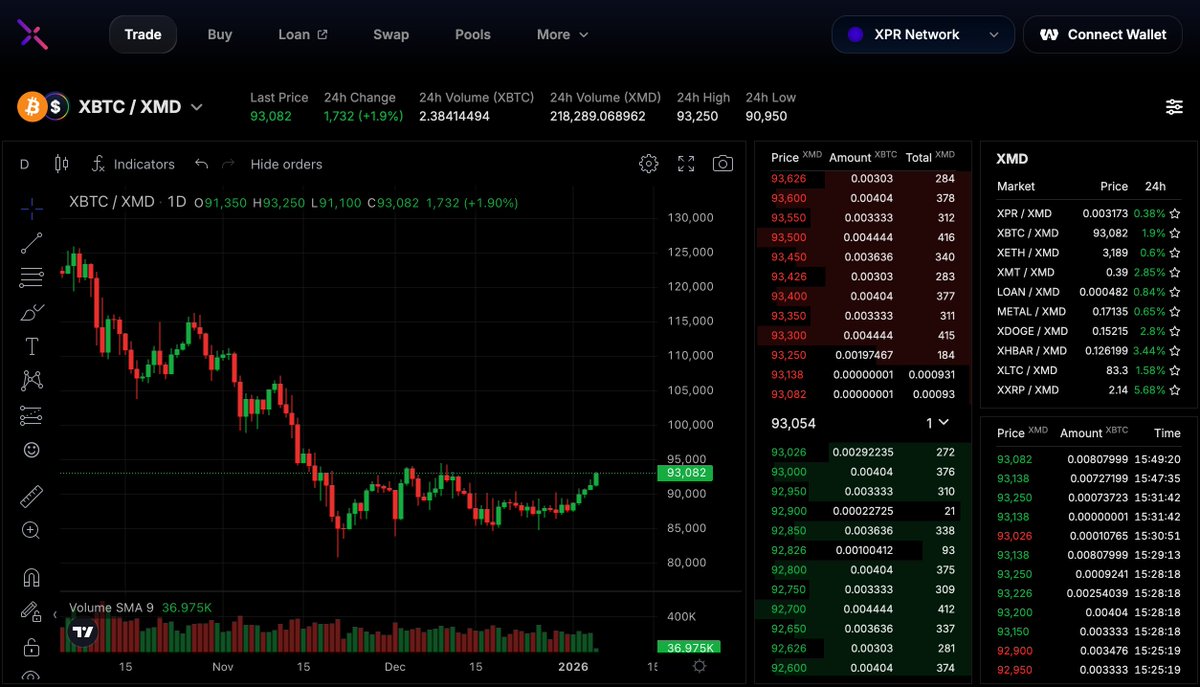Click the 93,250 ask price row
1200x687 pixels.
pos(863,355)
